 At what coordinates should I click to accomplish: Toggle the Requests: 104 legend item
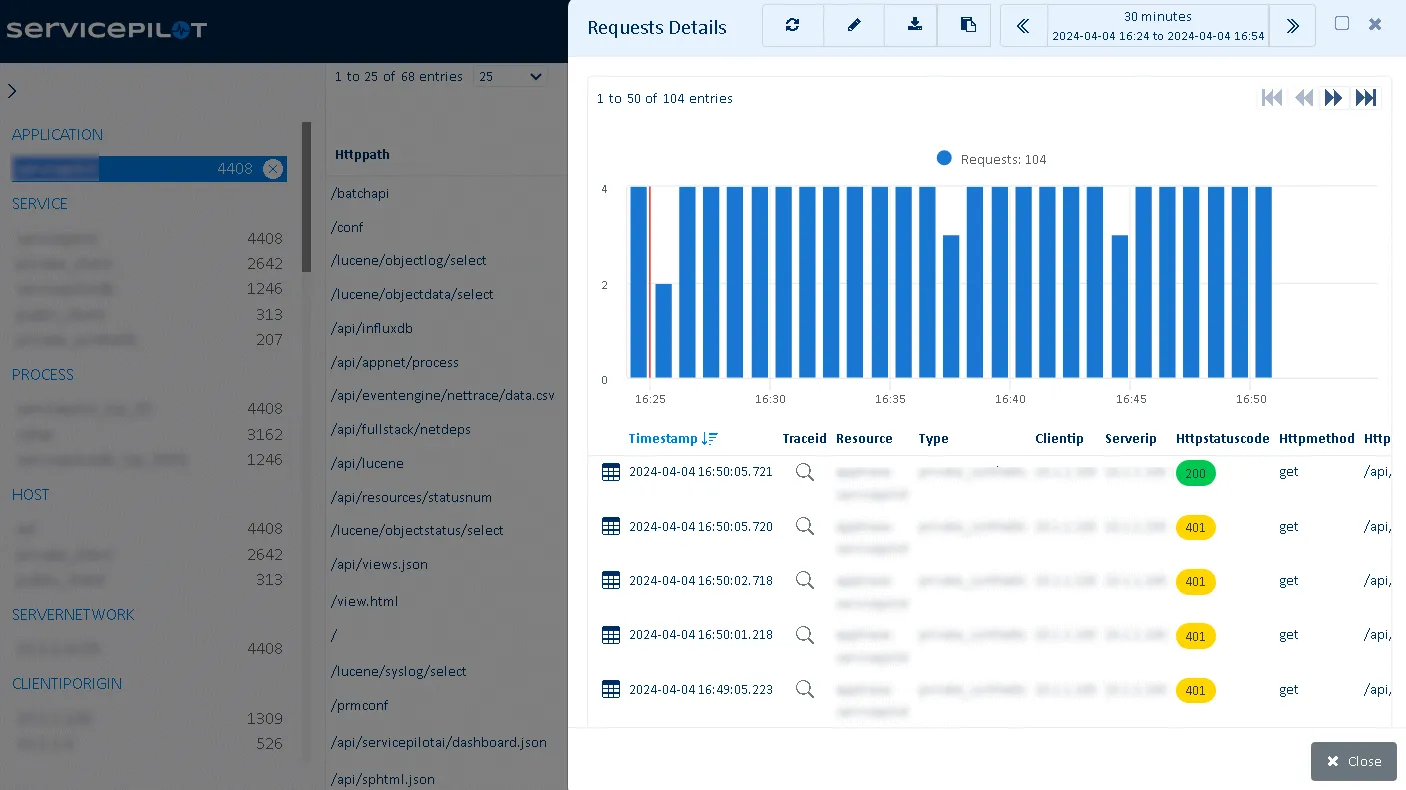[x=991, y=158]
